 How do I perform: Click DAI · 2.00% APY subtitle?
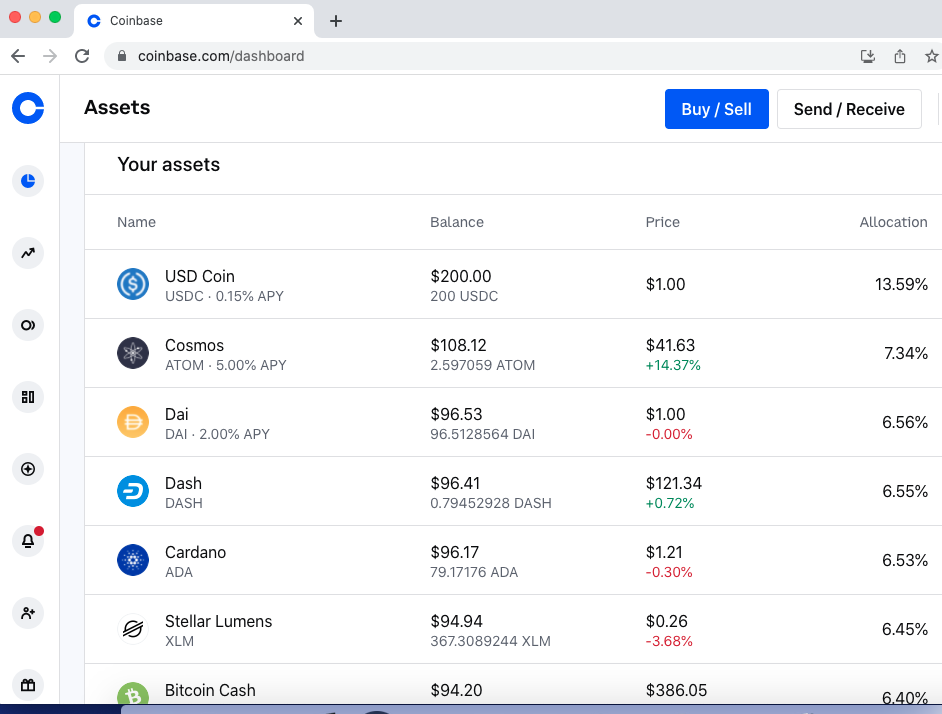pyautogui.click(x=217, y=435)
